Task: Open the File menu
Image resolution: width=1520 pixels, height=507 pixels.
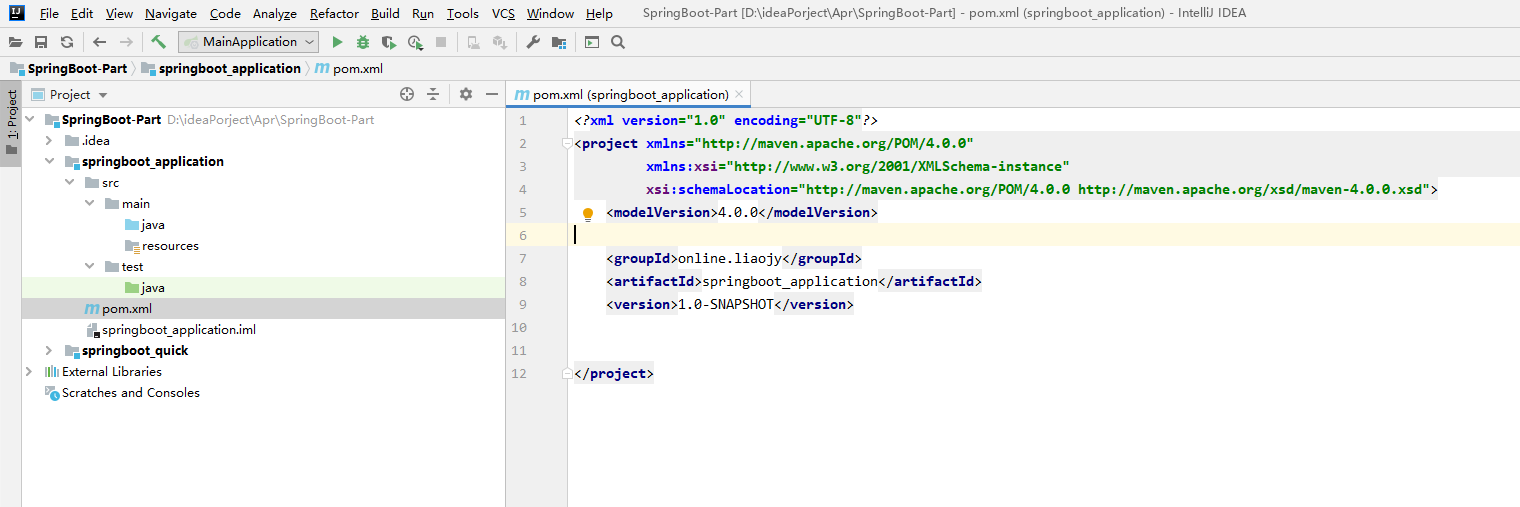Action: (x=49, y=14)
